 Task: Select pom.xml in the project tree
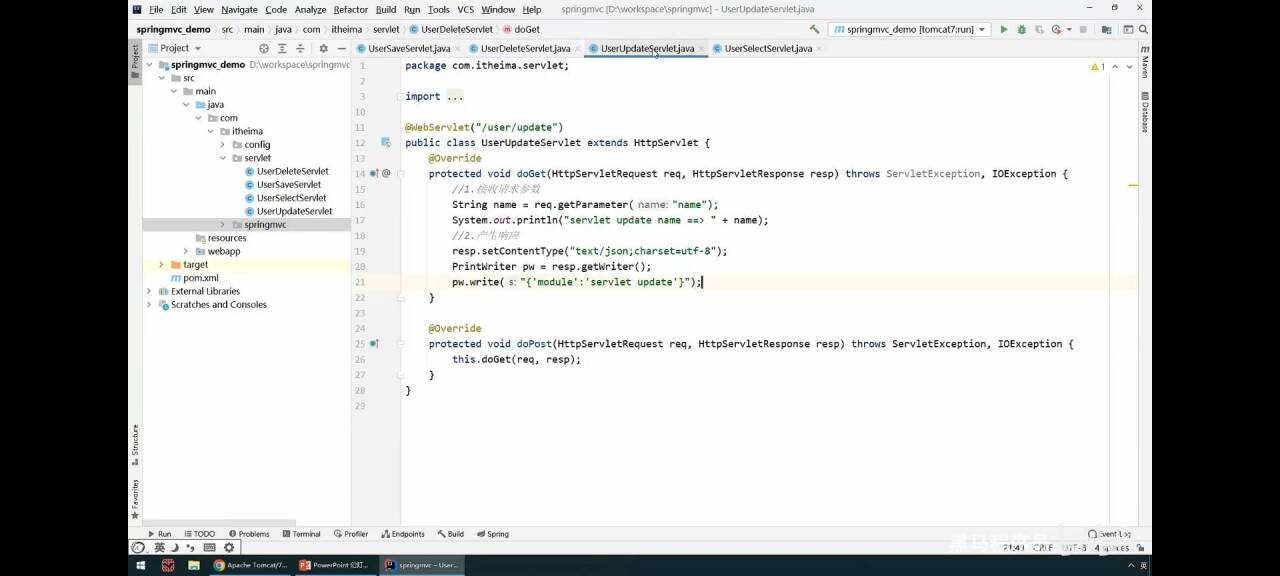(x=200, y=278)
